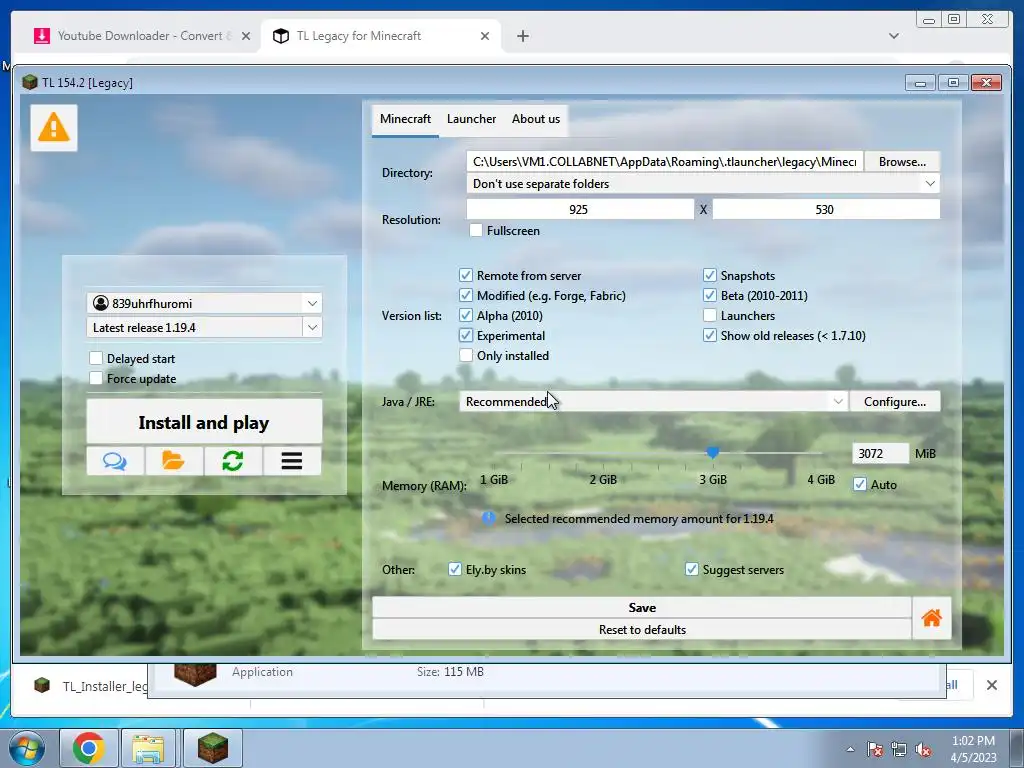Enable the Launchers checkbox
This screenshot has width=1024, height=768.
pos(710,315)
